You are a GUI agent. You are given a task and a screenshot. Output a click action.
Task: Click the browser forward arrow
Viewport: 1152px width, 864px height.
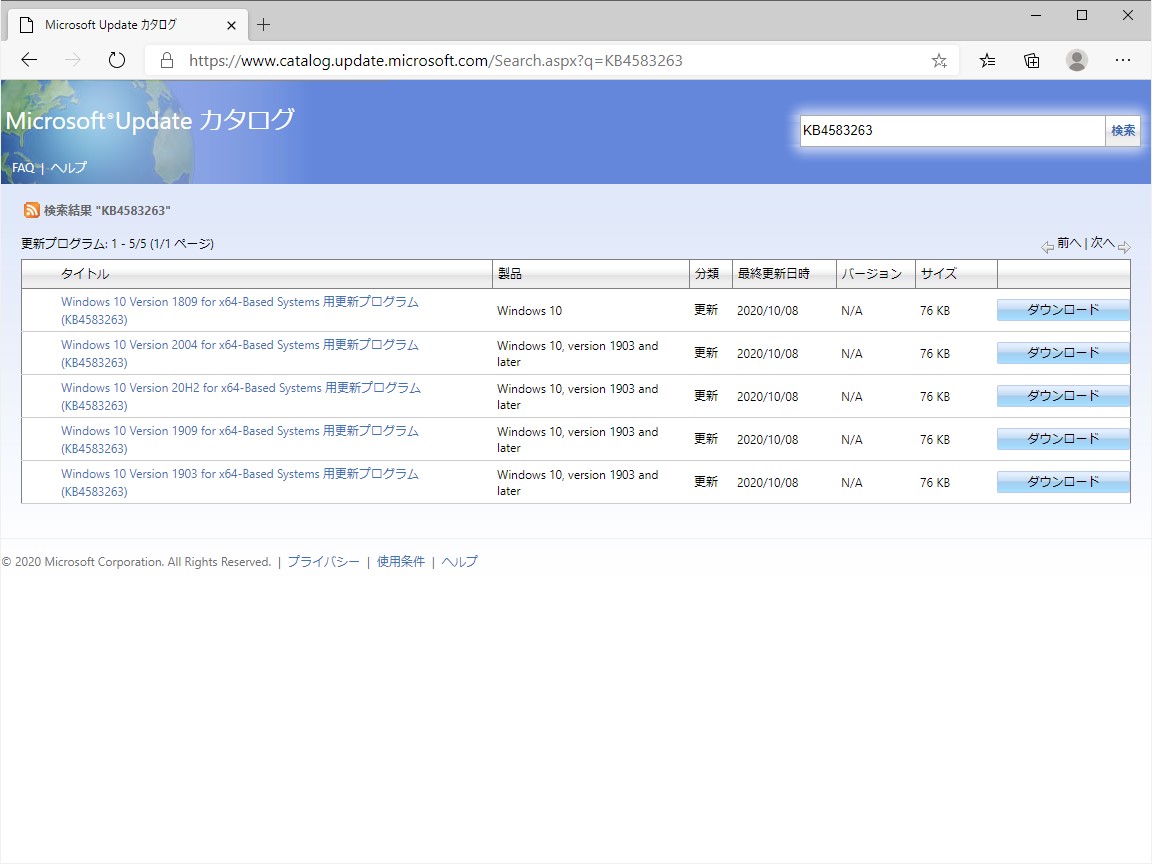coord(73,60)
